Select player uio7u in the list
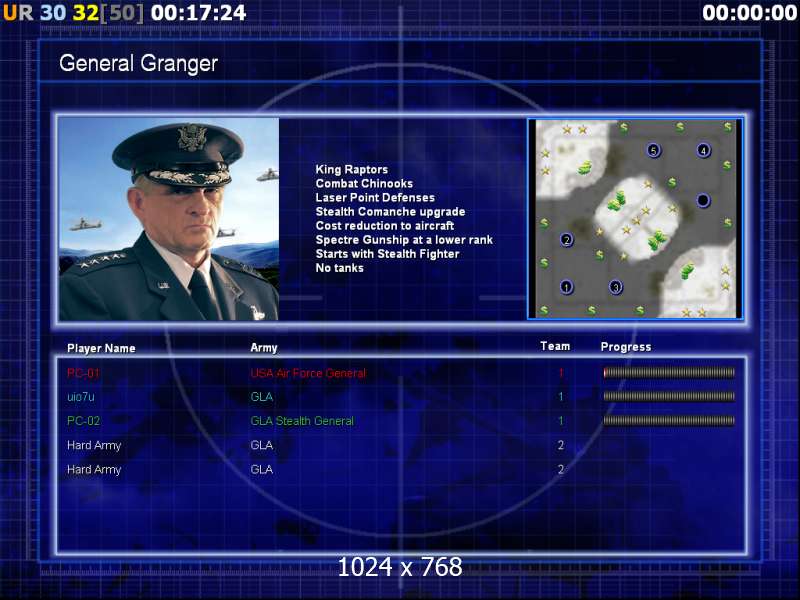The height and width of the screenshot is (600, 800). click(x=81, y=397)
